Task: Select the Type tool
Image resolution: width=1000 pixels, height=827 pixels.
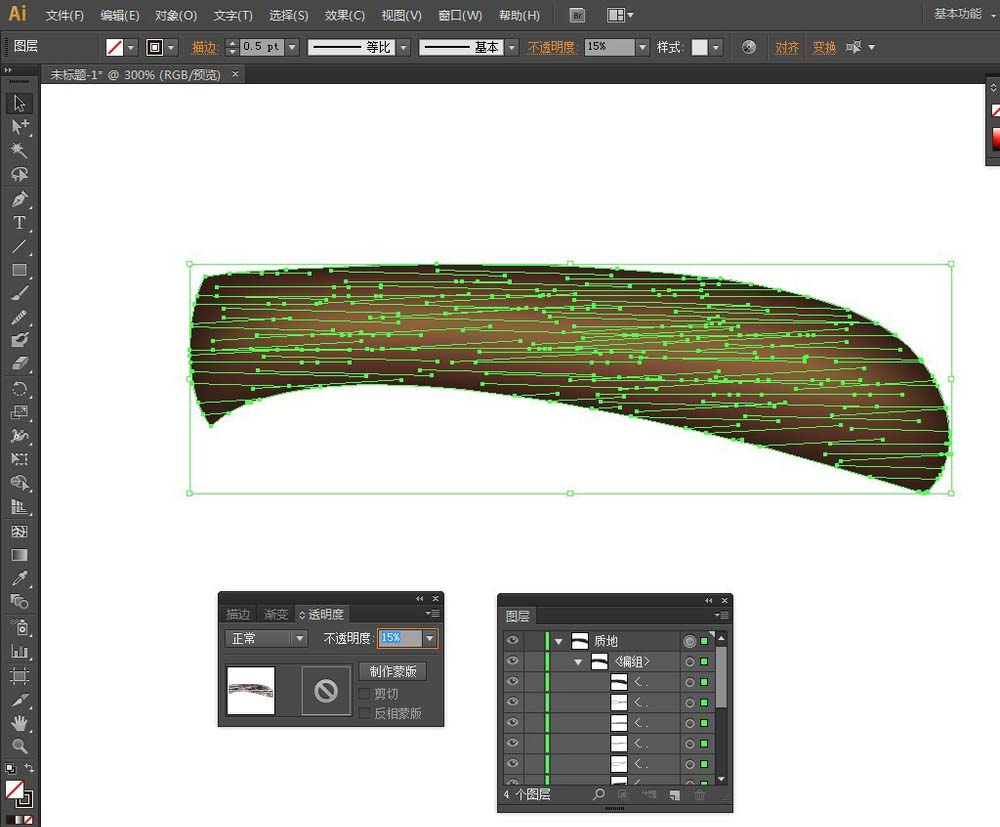Action: coord(19,223)
